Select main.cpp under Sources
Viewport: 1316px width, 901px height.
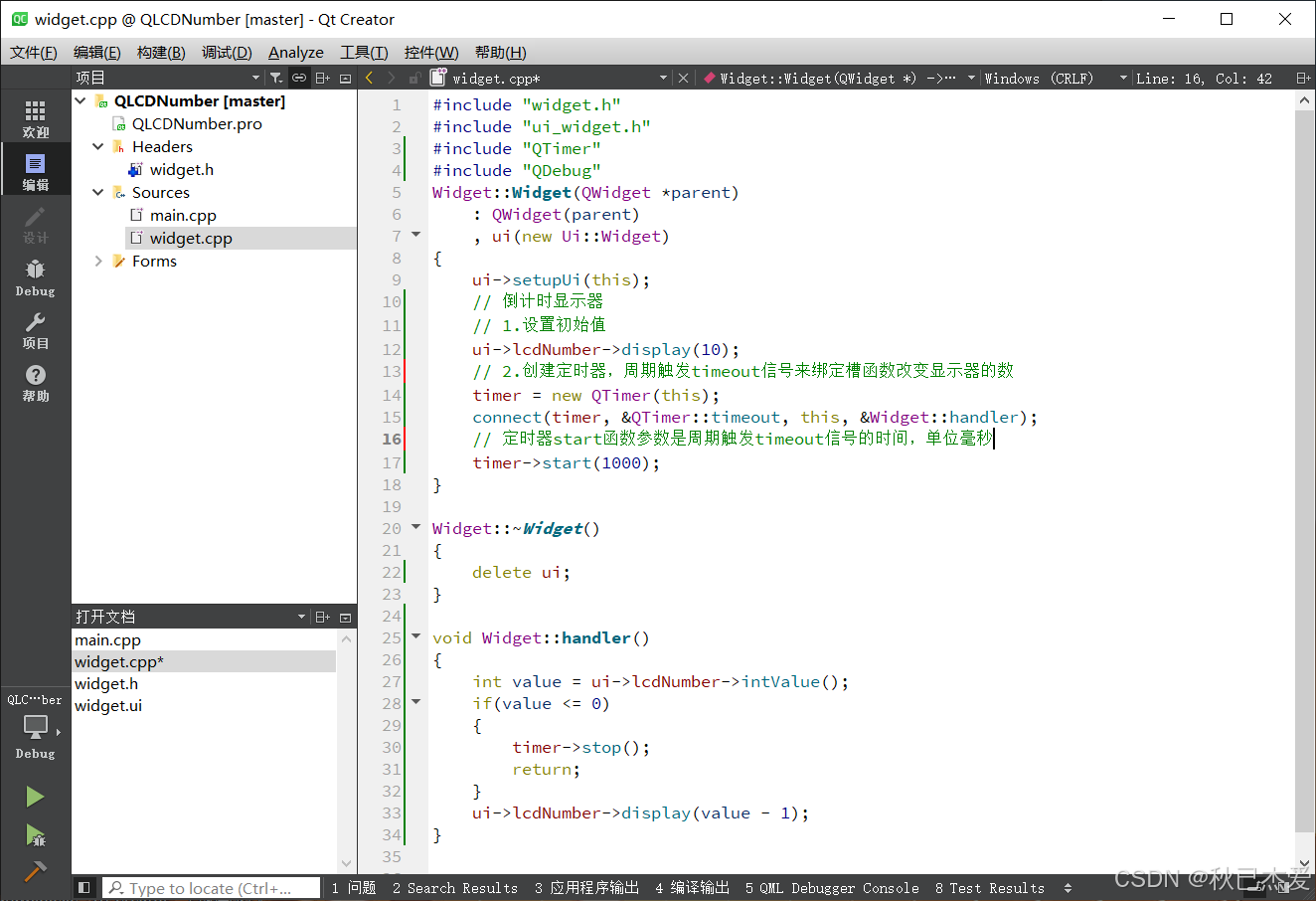(183, 215)
